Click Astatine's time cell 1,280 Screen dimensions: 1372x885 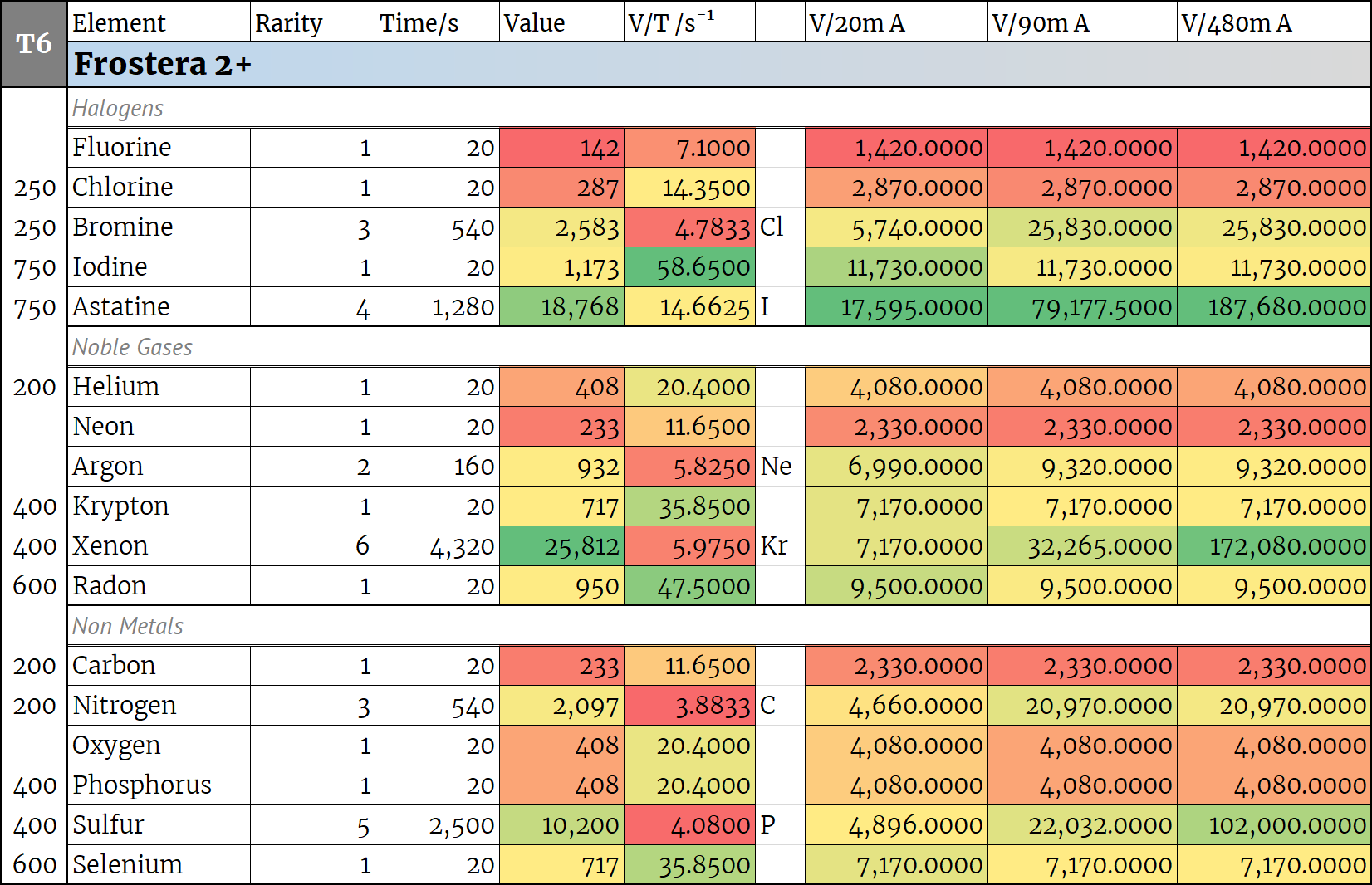point(437,307)
